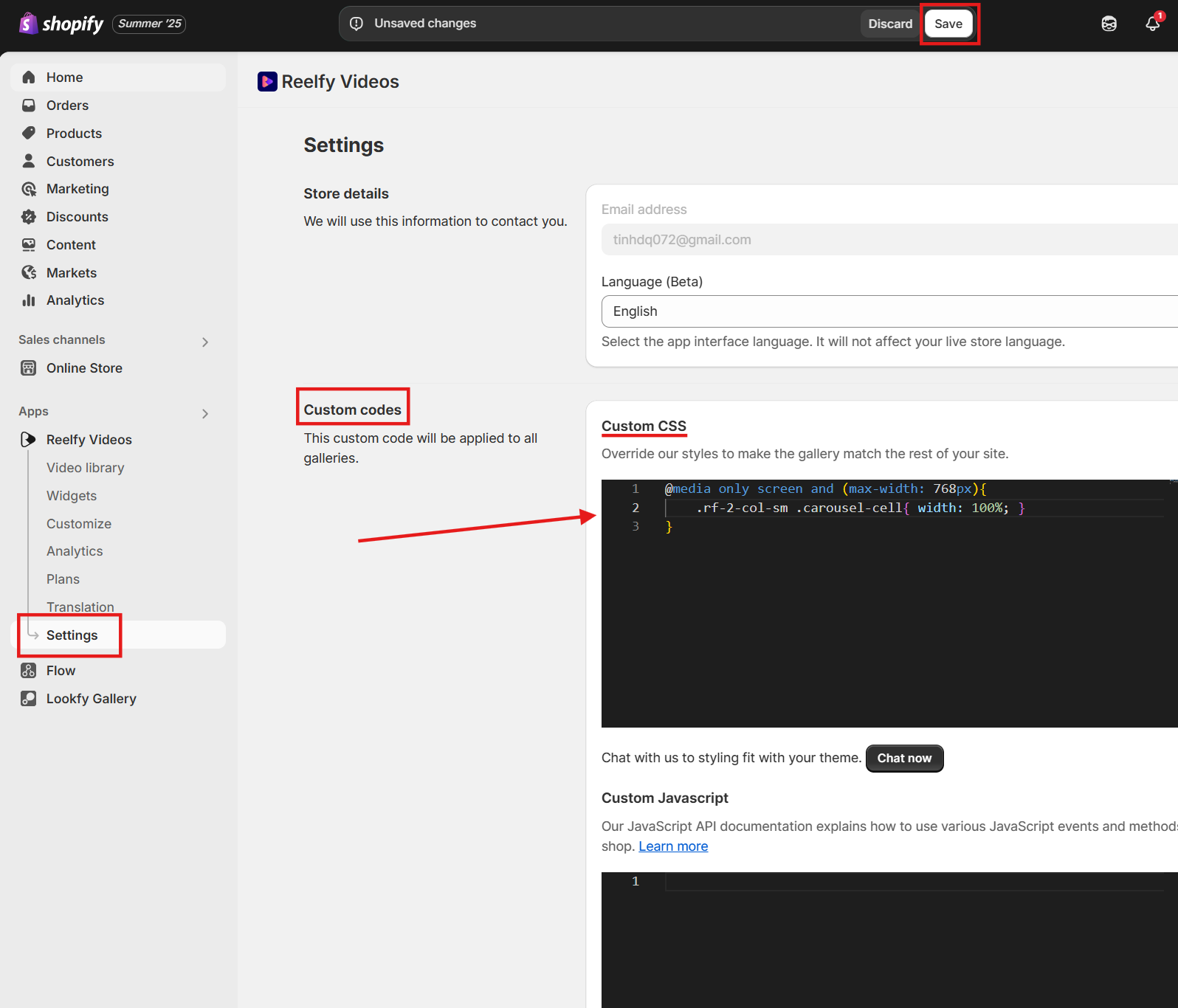This screenshot has width=1178, height=1008.
Task: Go to Orders page label
Action: tap(67, 106)
